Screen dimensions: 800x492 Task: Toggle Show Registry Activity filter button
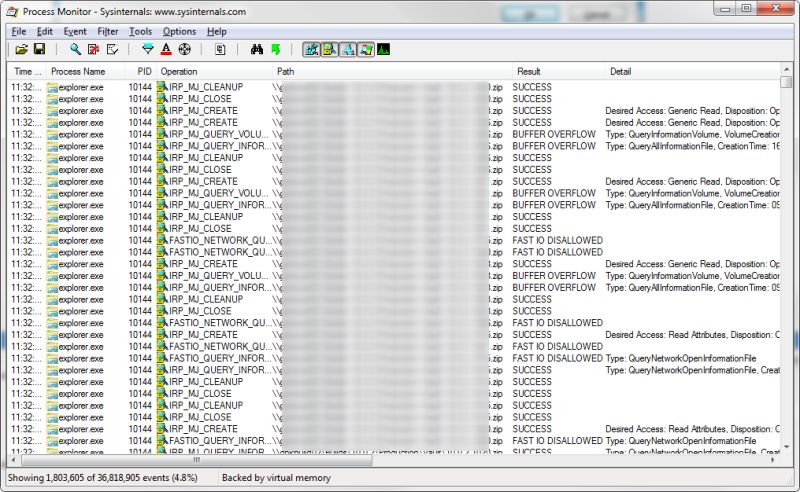311,50
